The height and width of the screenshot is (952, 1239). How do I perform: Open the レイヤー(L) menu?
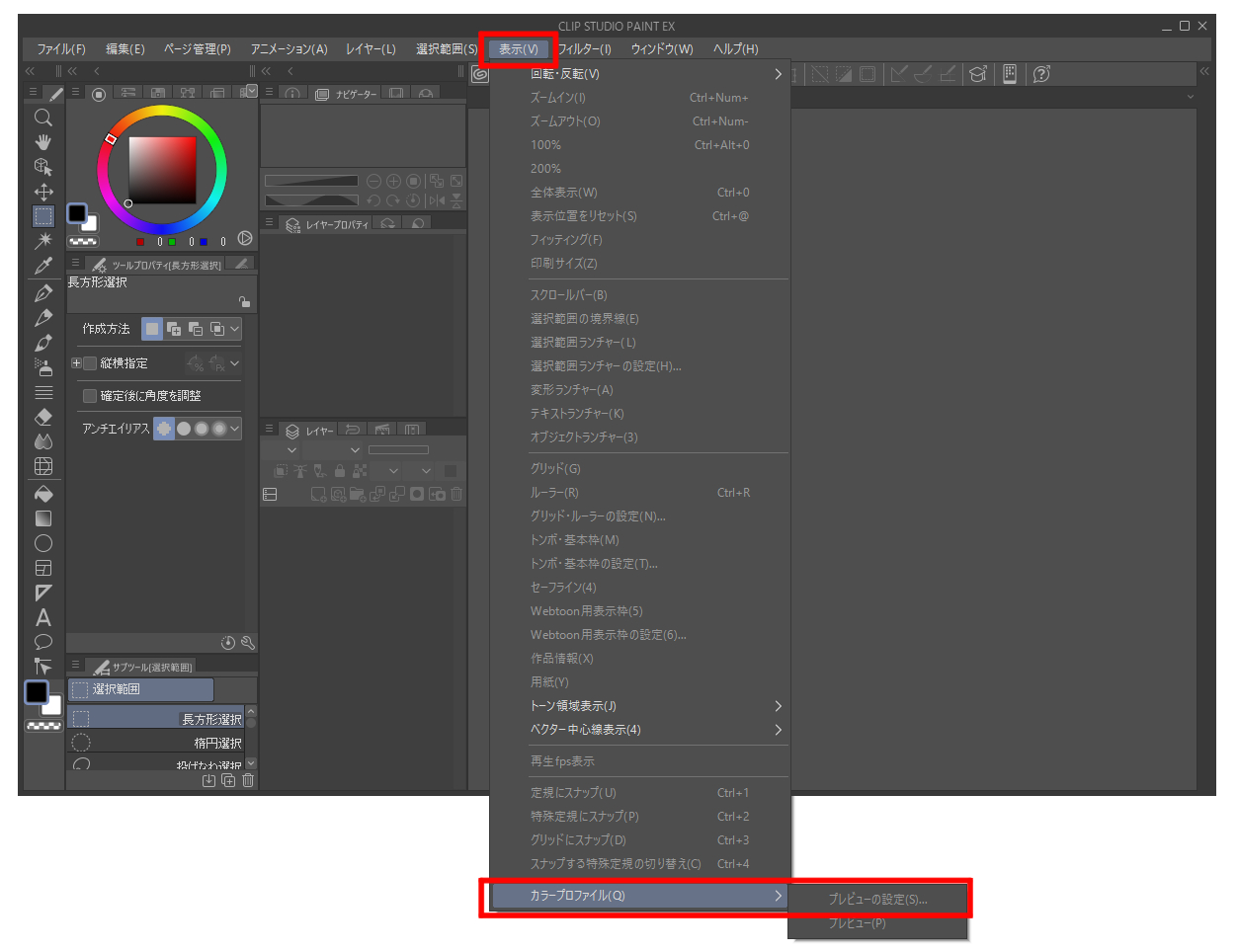point(371,49)
